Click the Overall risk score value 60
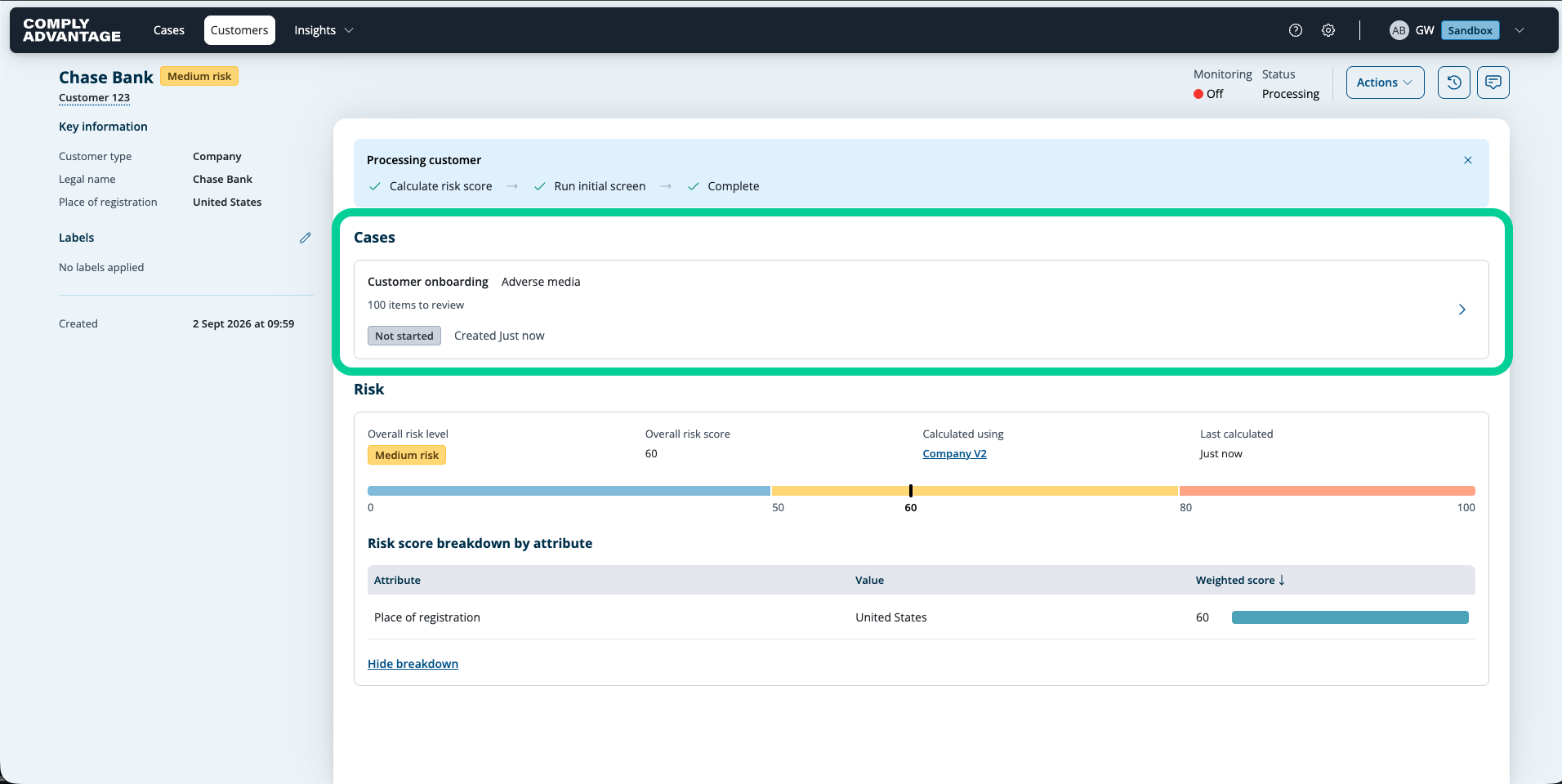Image resolution: width=1562 pixels, height=784 pixels. tap(651, 454)
